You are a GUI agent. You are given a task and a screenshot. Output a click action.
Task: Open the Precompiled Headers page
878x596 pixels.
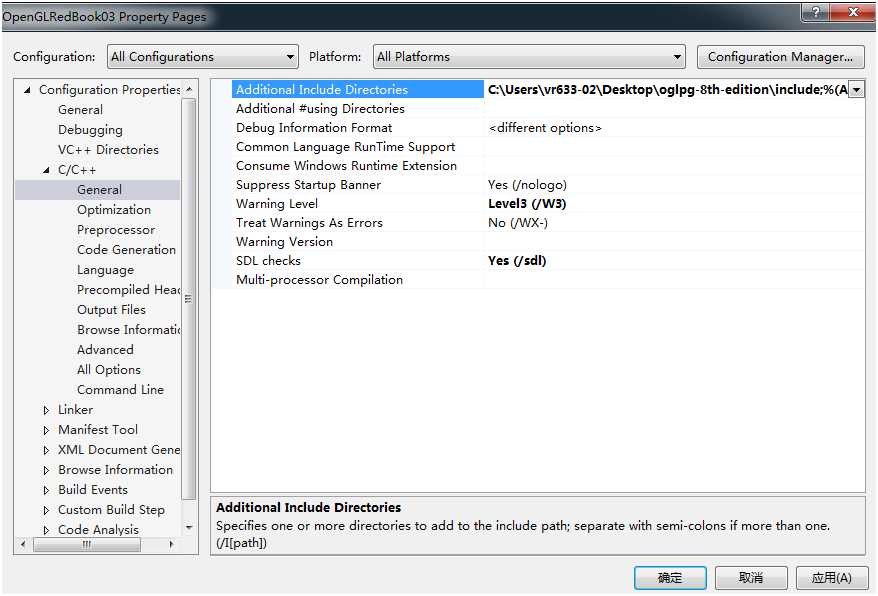pyautogui.click(x=128, y=290)
